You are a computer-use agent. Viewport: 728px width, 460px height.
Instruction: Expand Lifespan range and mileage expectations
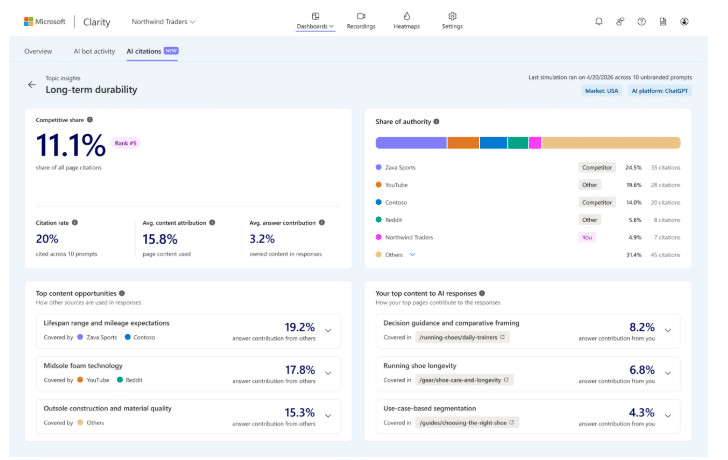click(328, 329)
